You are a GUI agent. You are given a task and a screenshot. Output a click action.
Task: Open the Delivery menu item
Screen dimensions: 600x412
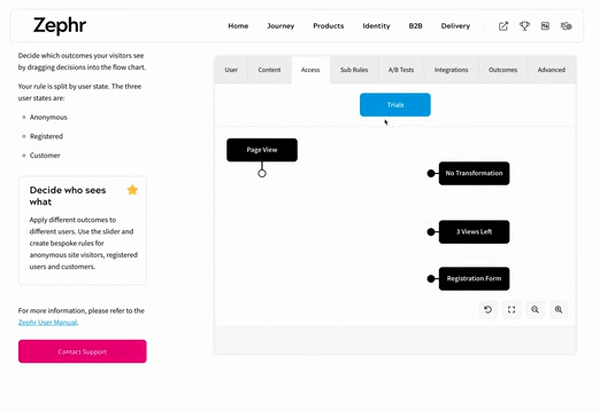455,26
